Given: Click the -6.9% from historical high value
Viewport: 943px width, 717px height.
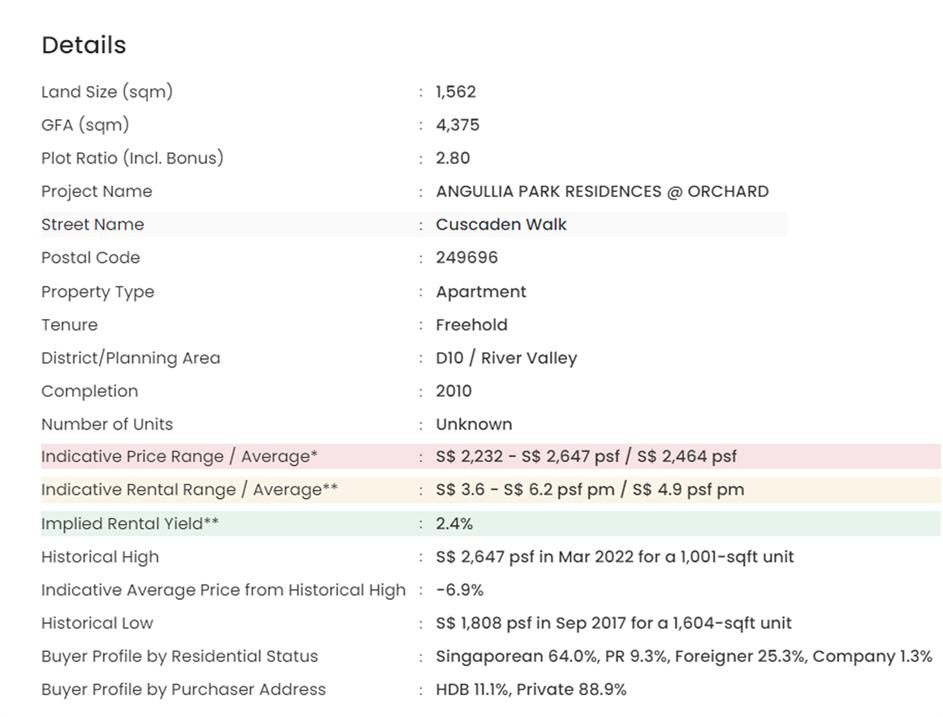Looking at the screenshot, I should [460, 590].
